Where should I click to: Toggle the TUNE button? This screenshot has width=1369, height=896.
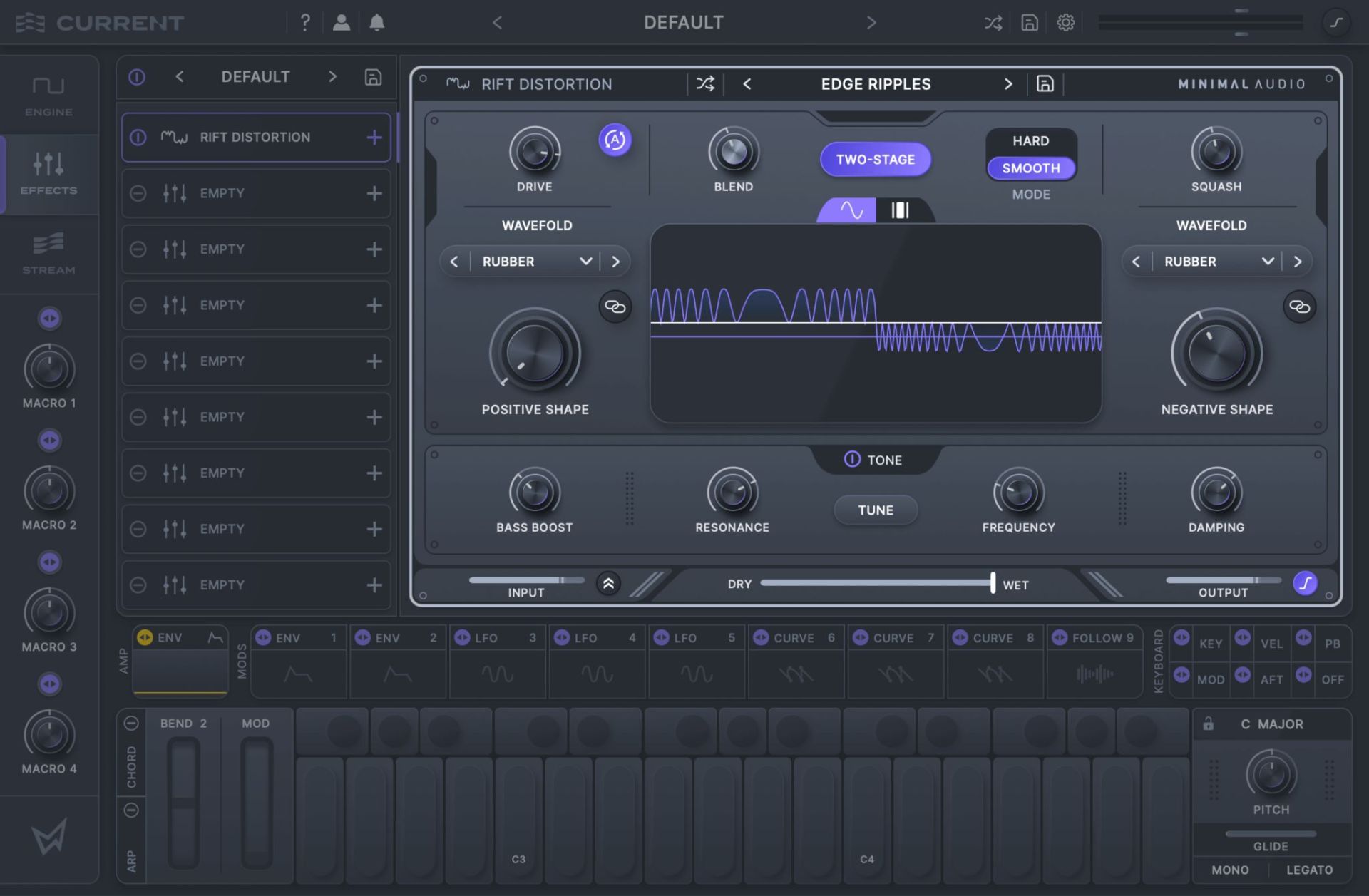(875, 510)
